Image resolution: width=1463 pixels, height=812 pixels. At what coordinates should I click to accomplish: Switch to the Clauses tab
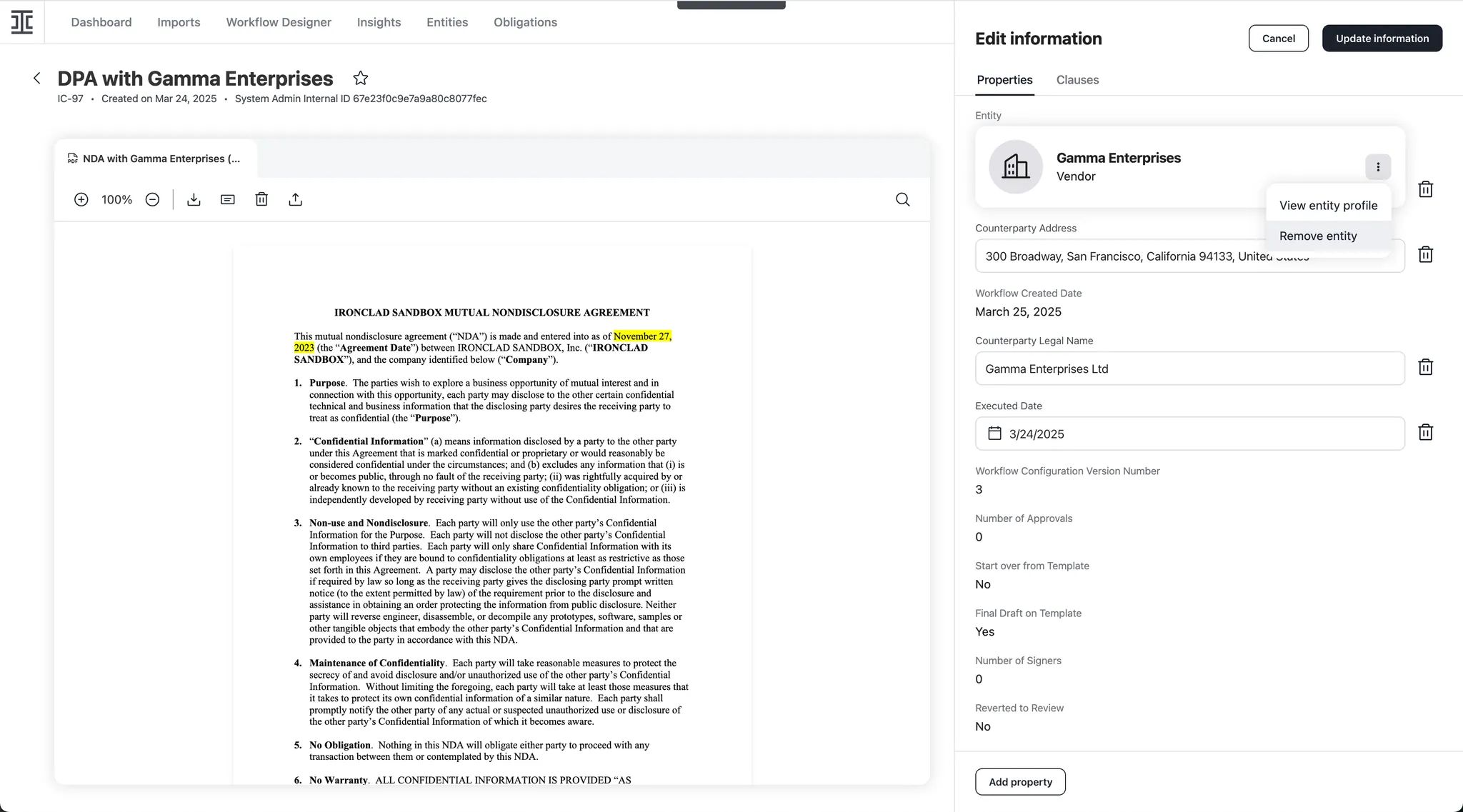coord(1077,79)
